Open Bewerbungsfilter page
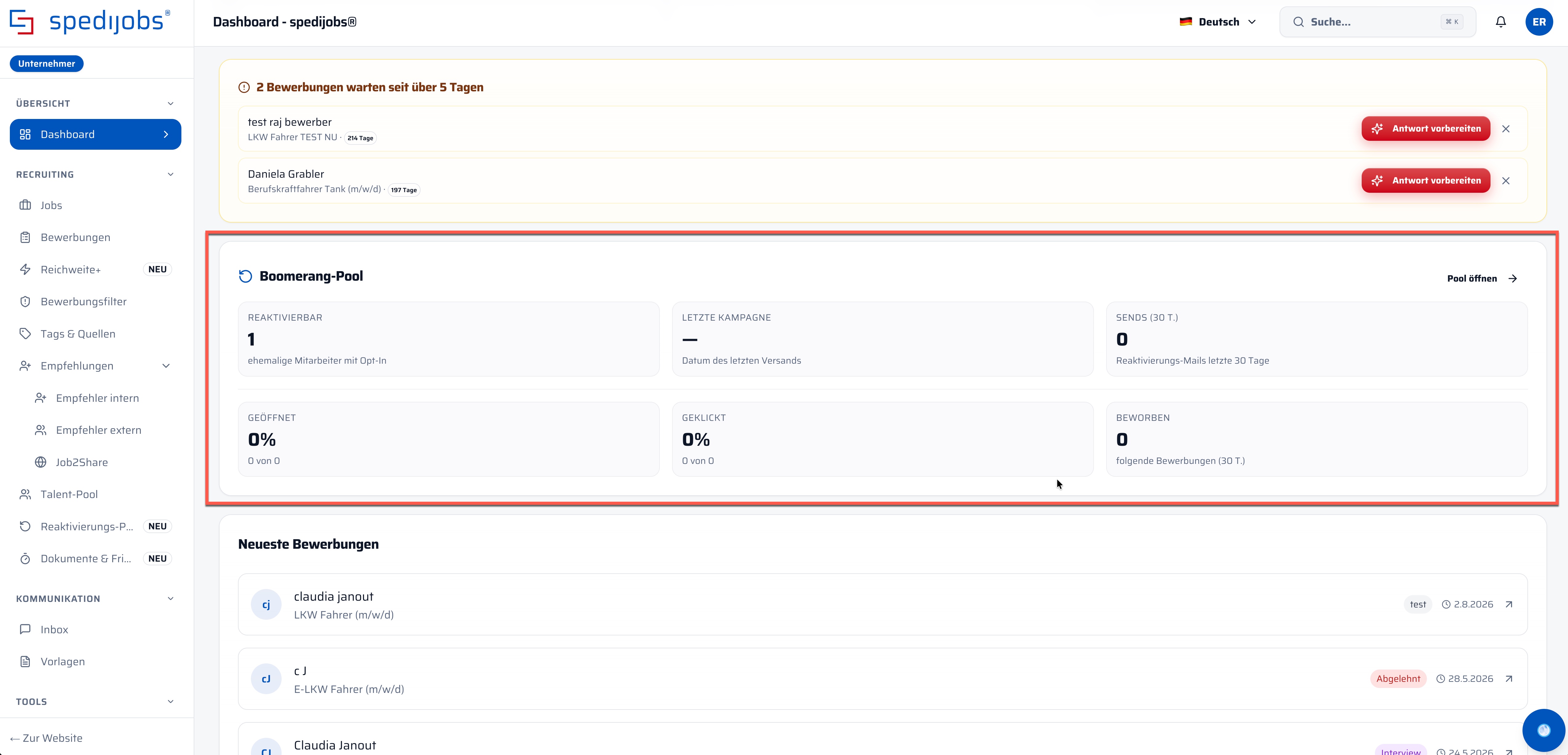 point(96,302)
